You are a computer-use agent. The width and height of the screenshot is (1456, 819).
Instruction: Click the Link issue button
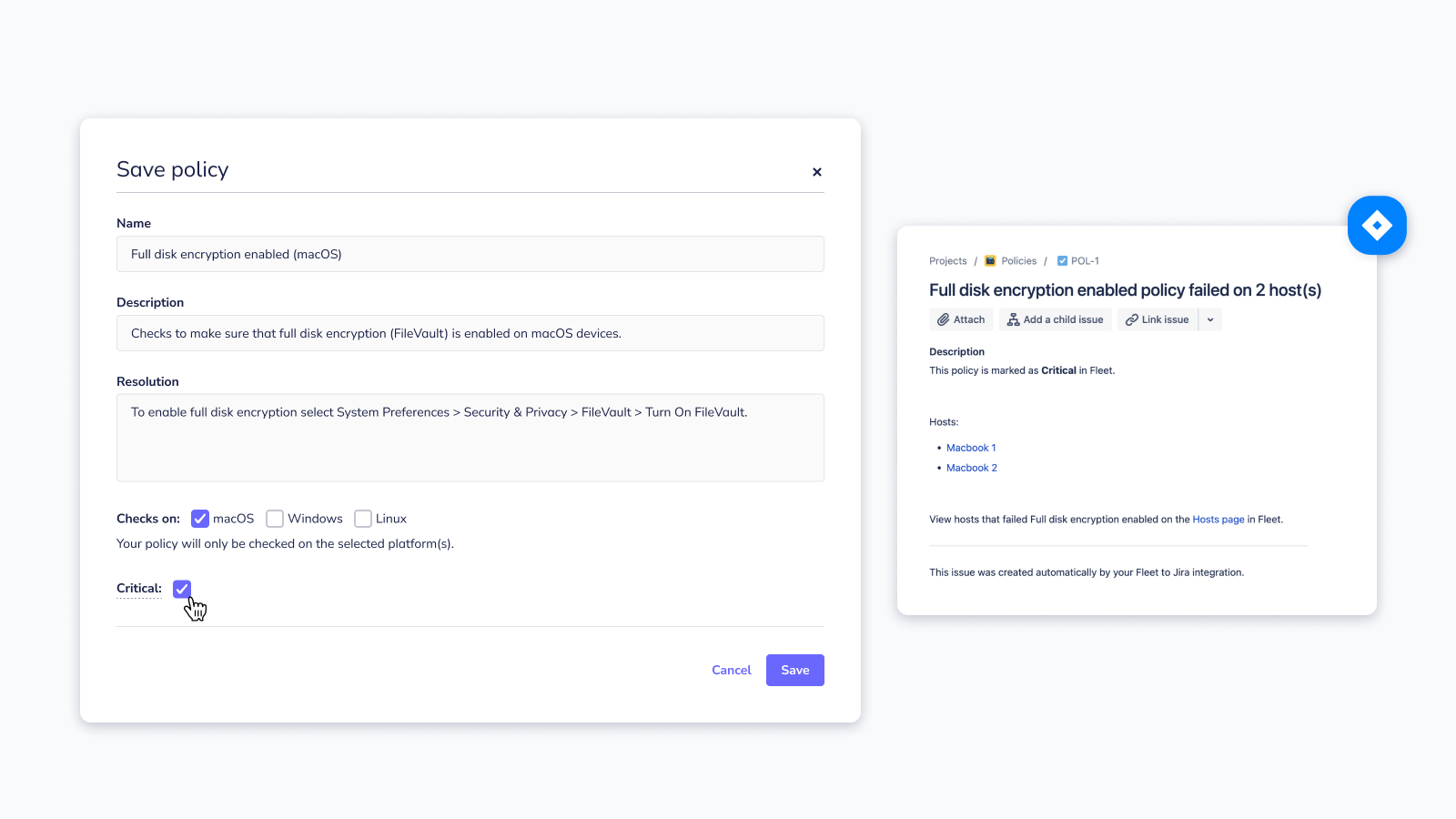pos(1158,319)
